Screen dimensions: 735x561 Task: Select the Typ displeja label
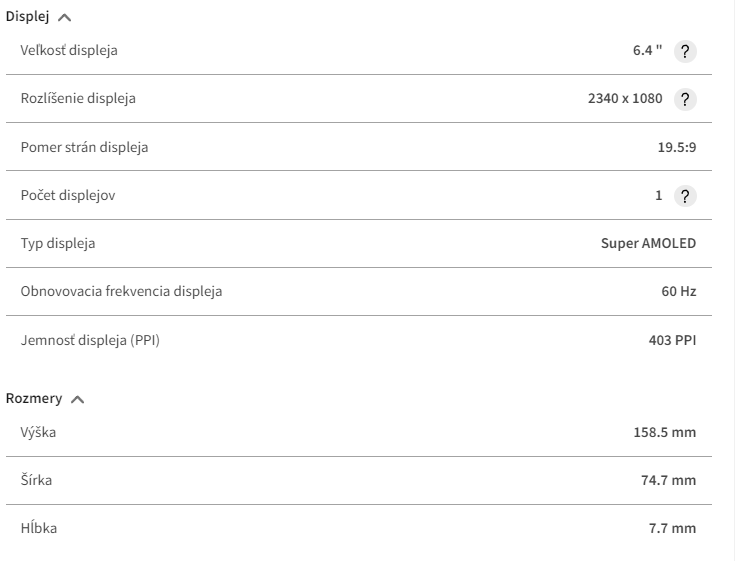(58, 243)
